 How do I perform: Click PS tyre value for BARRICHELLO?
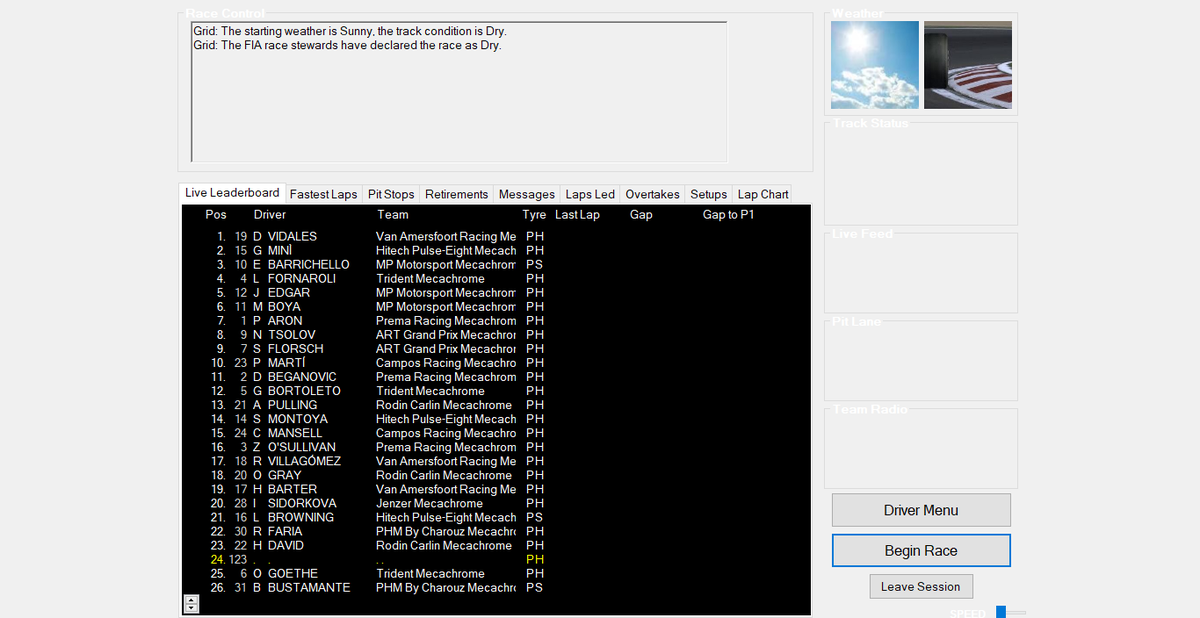point(534,264)
